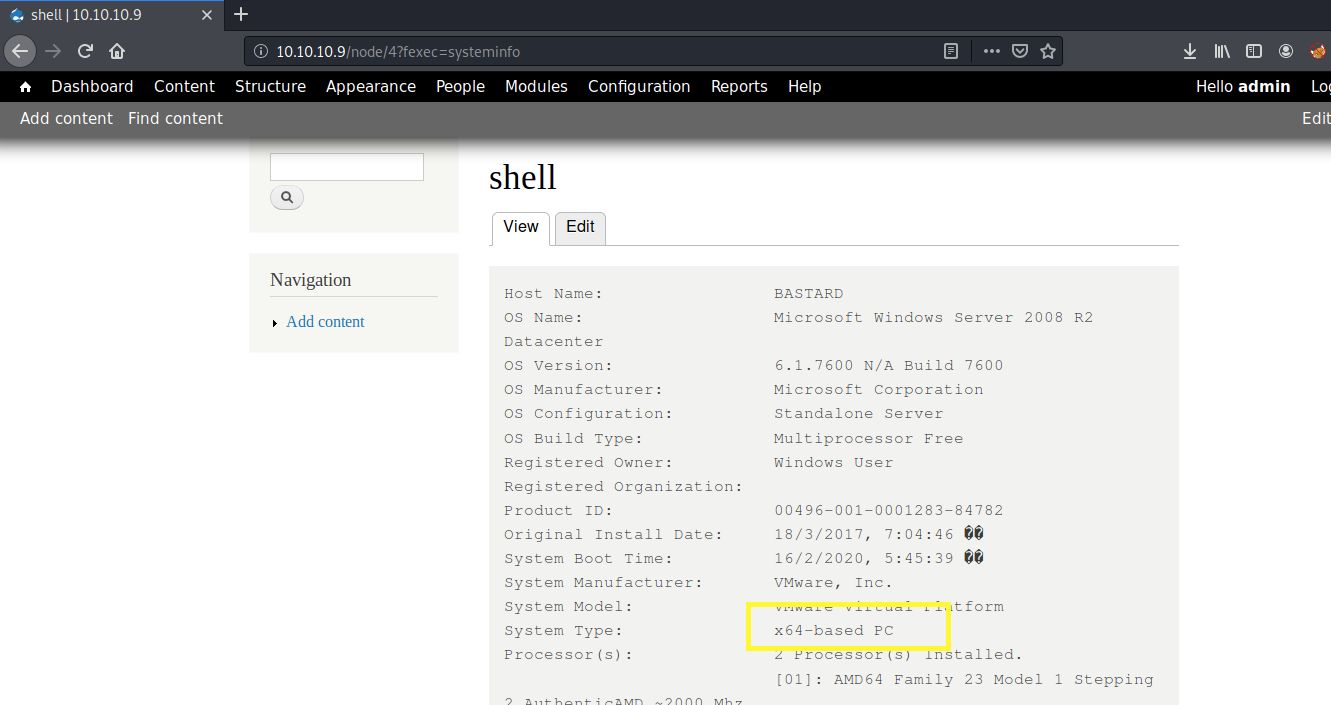Toggle Reader View icon in address bar
Viewport: 1331px width, 705px height.
coord(951,51)
